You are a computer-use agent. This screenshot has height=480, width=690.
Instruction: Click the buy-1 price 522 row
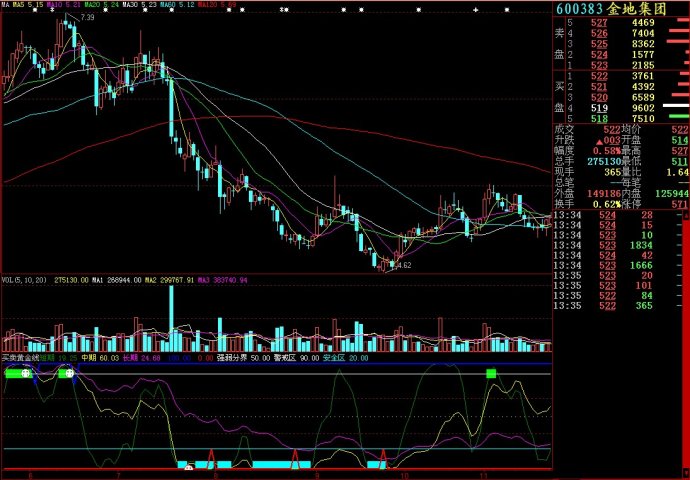pyautogui.click(x=598, y=75)
